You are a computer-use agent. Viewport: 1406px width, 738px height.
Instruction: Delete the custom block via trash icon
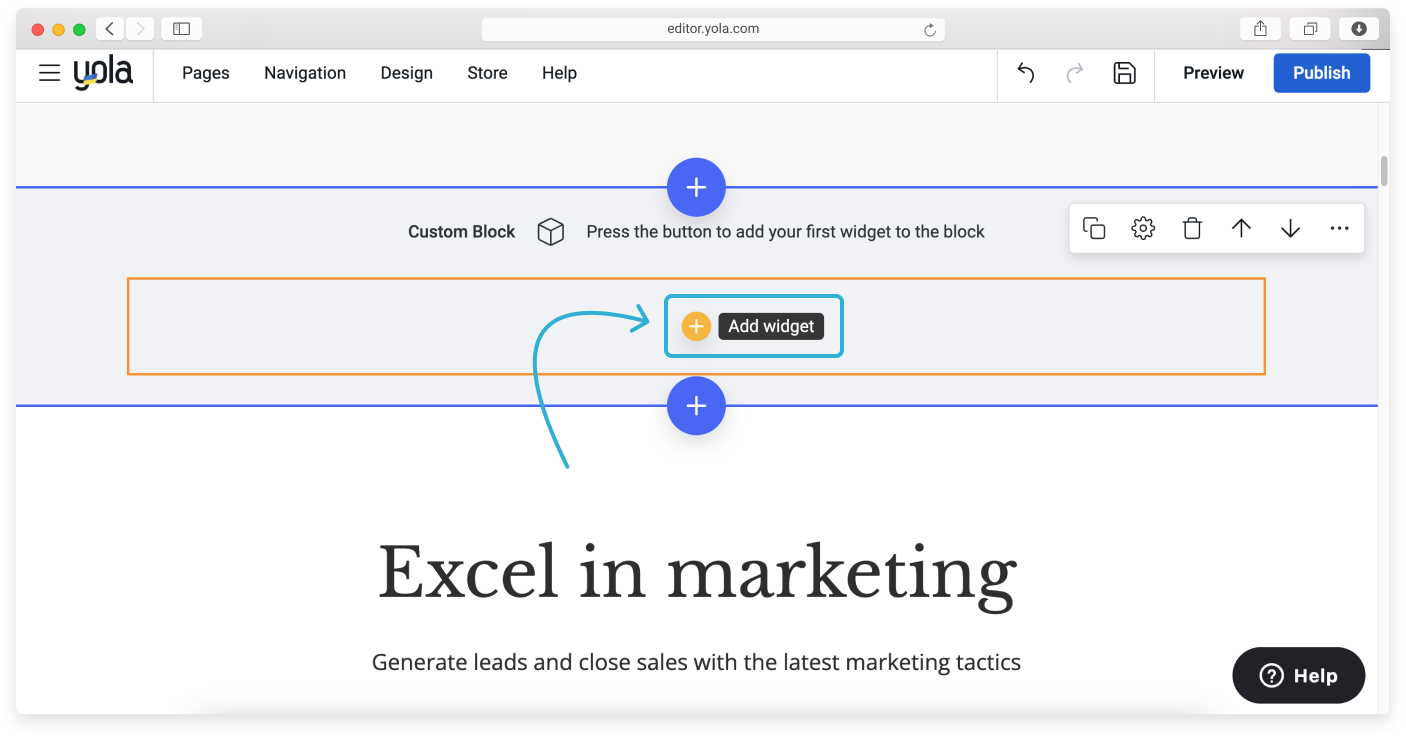coord(1192,229)
